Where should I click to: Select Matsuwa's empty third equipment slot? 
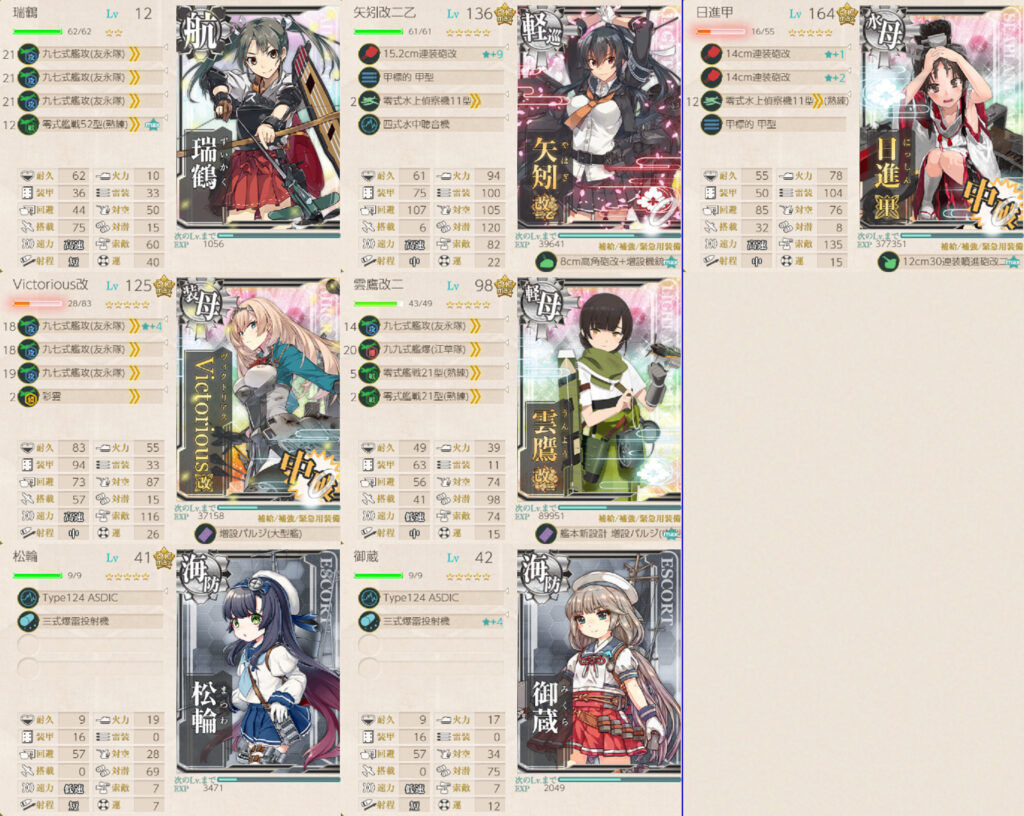click(x=91, y=645)
